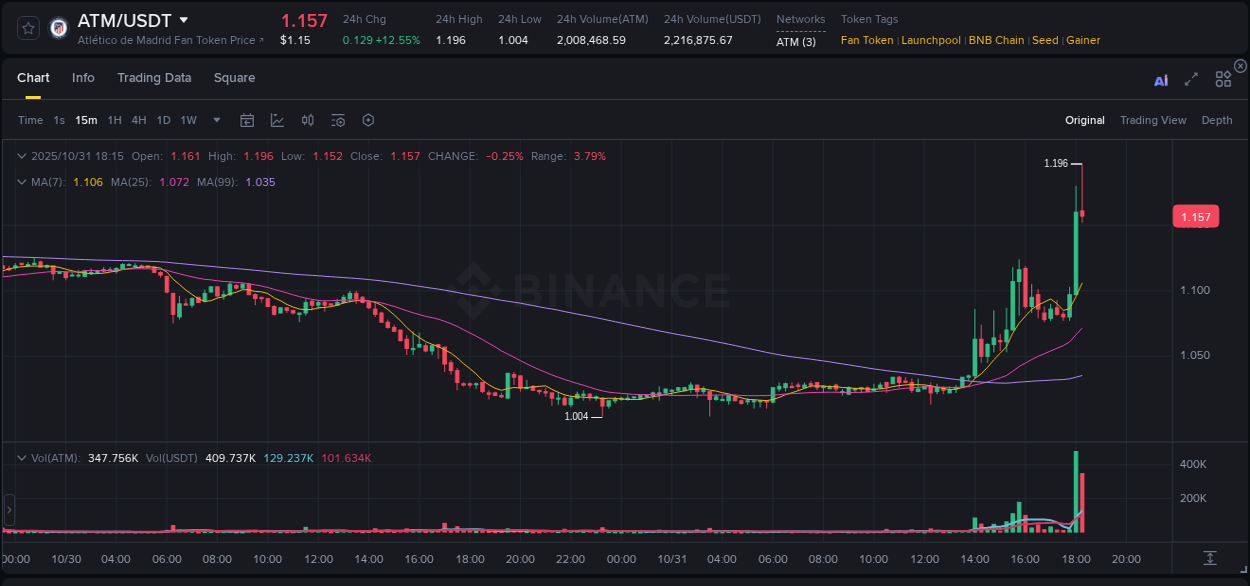The height and width of the screenshot is (586, 1250).
Task: Click the current price 1.157 label
Action: 1196,216
